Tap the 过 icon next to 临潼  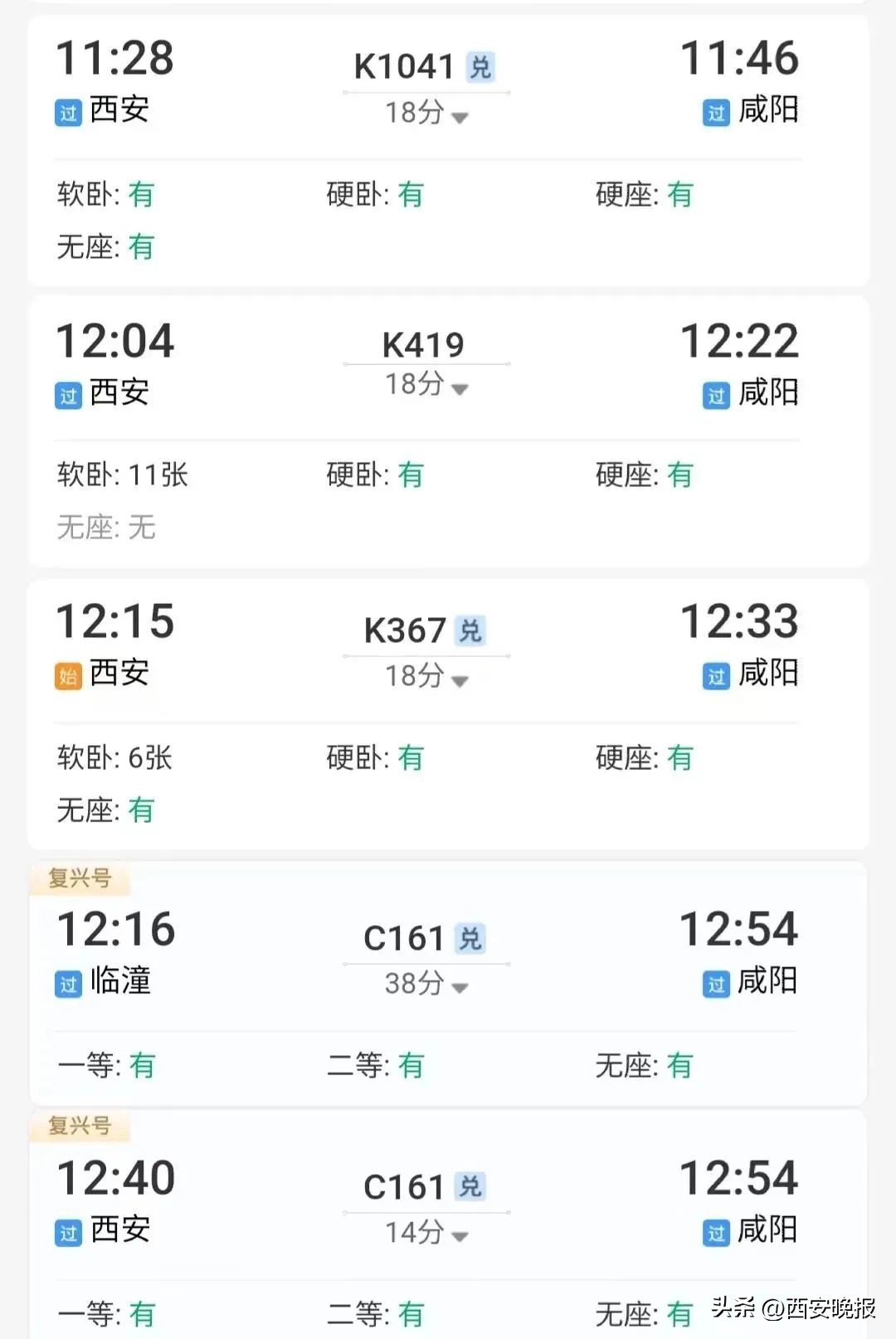tap(68, 984)
